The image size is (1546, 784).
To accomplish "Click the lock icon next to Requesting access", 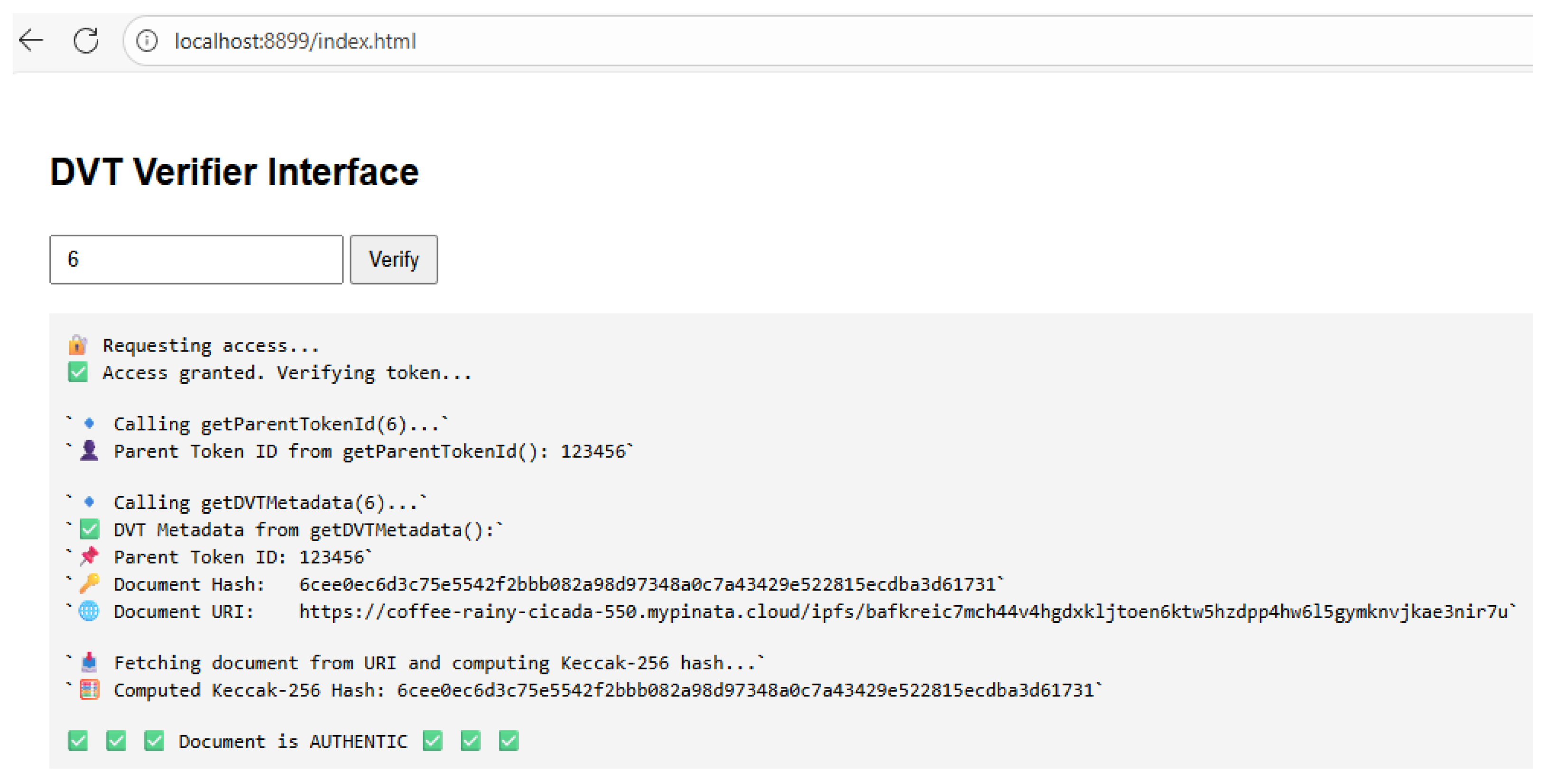I will pos(79,344).
